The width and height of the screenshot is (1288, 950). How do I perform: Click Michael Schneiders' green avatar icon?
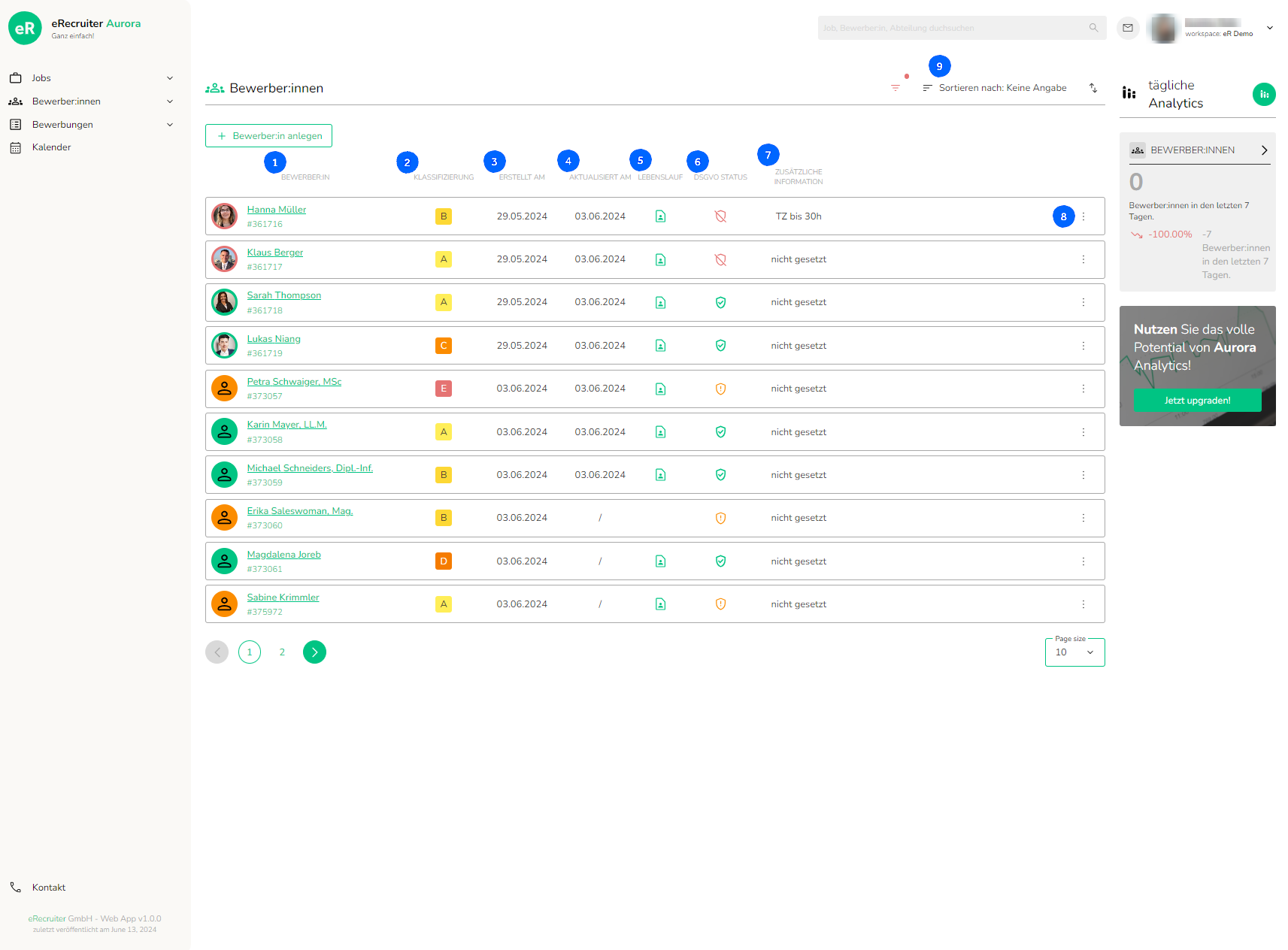coord(224,475)
